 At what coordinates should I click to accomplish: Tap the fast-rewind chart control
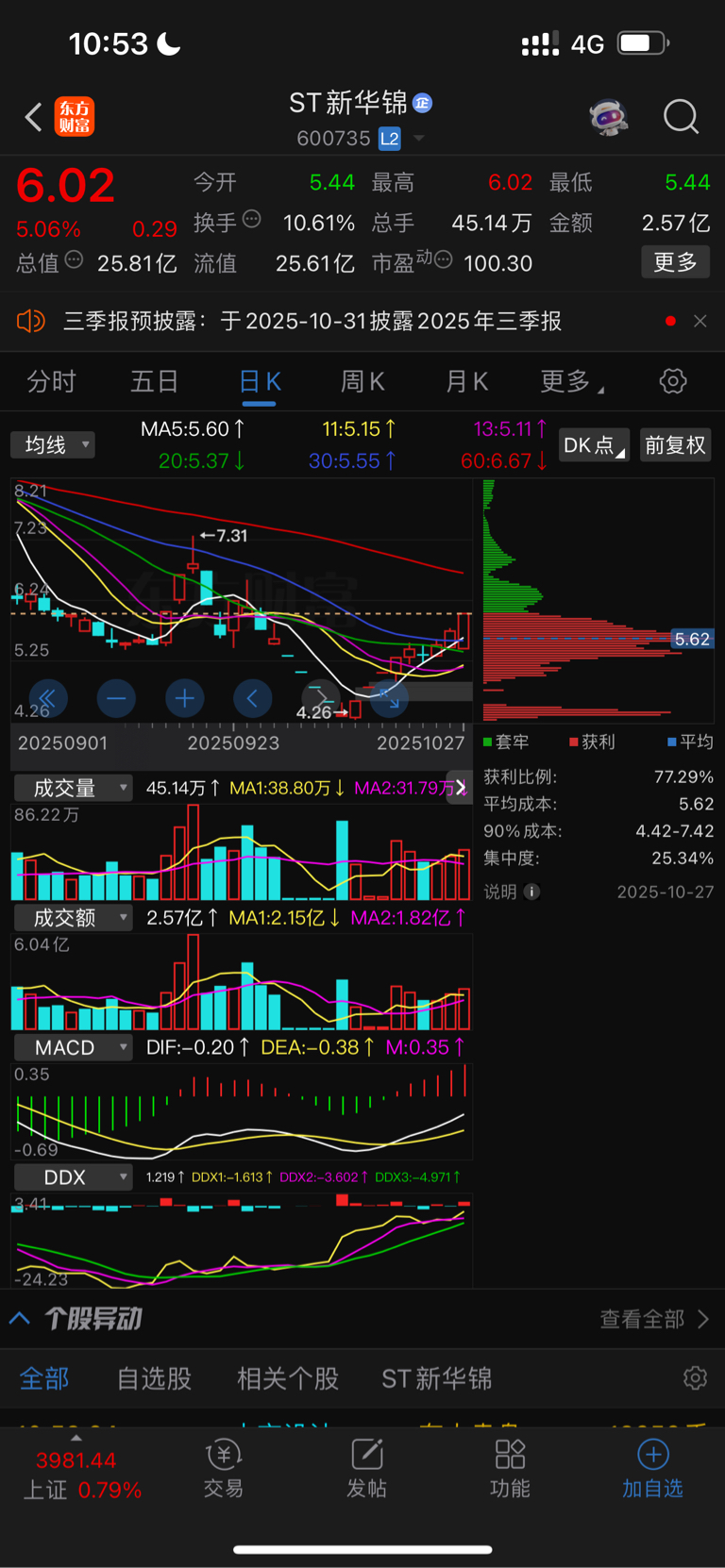tap(48, 698)
